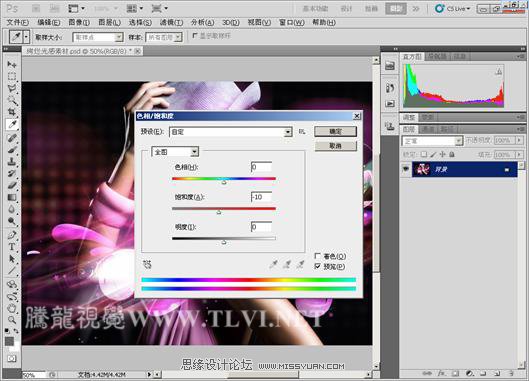Select the Line shape tool
This screenshot has width=529, height=381.
[x=12, y=270]
